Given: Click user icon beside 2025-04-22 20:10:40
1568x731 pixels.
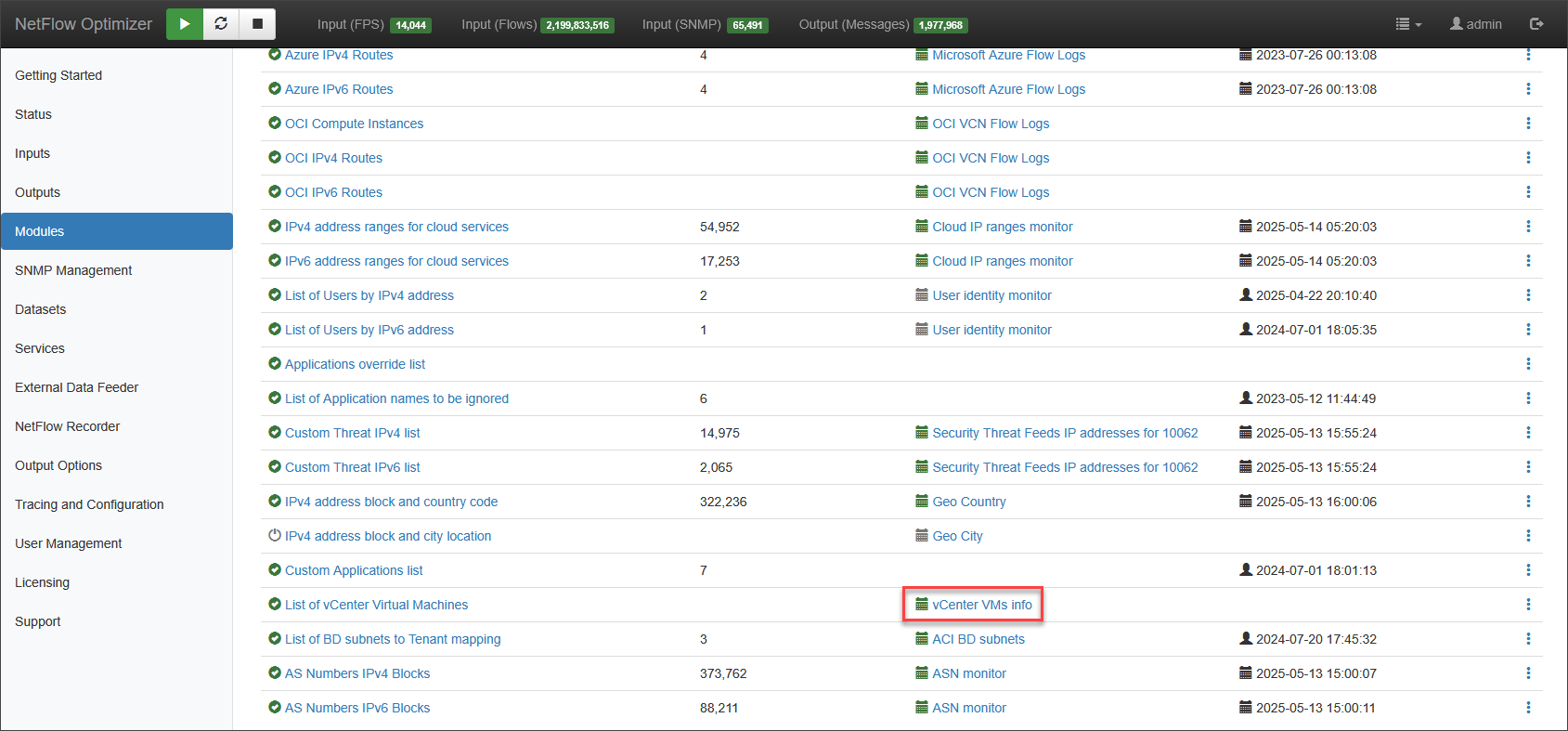Looking at the screenshot, I should pos(1246,294).
